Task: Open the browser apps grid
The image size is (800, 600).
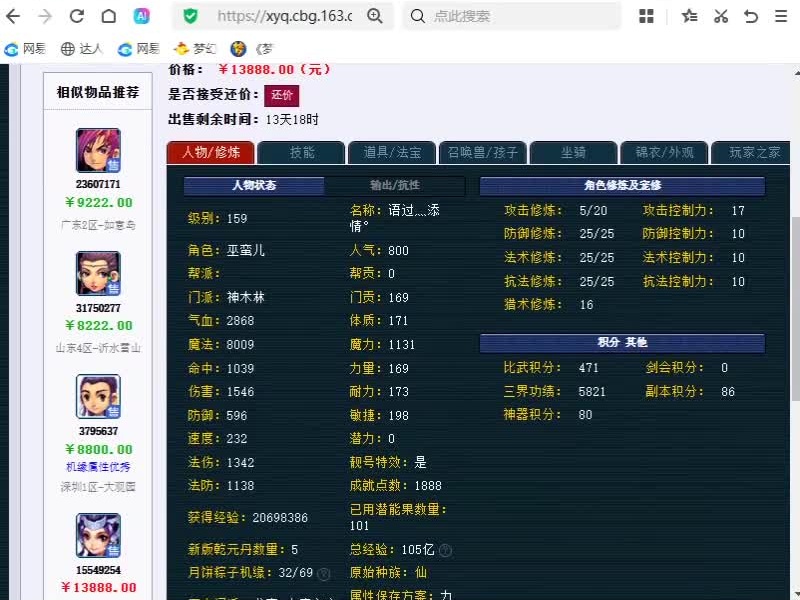Action: 646,16
